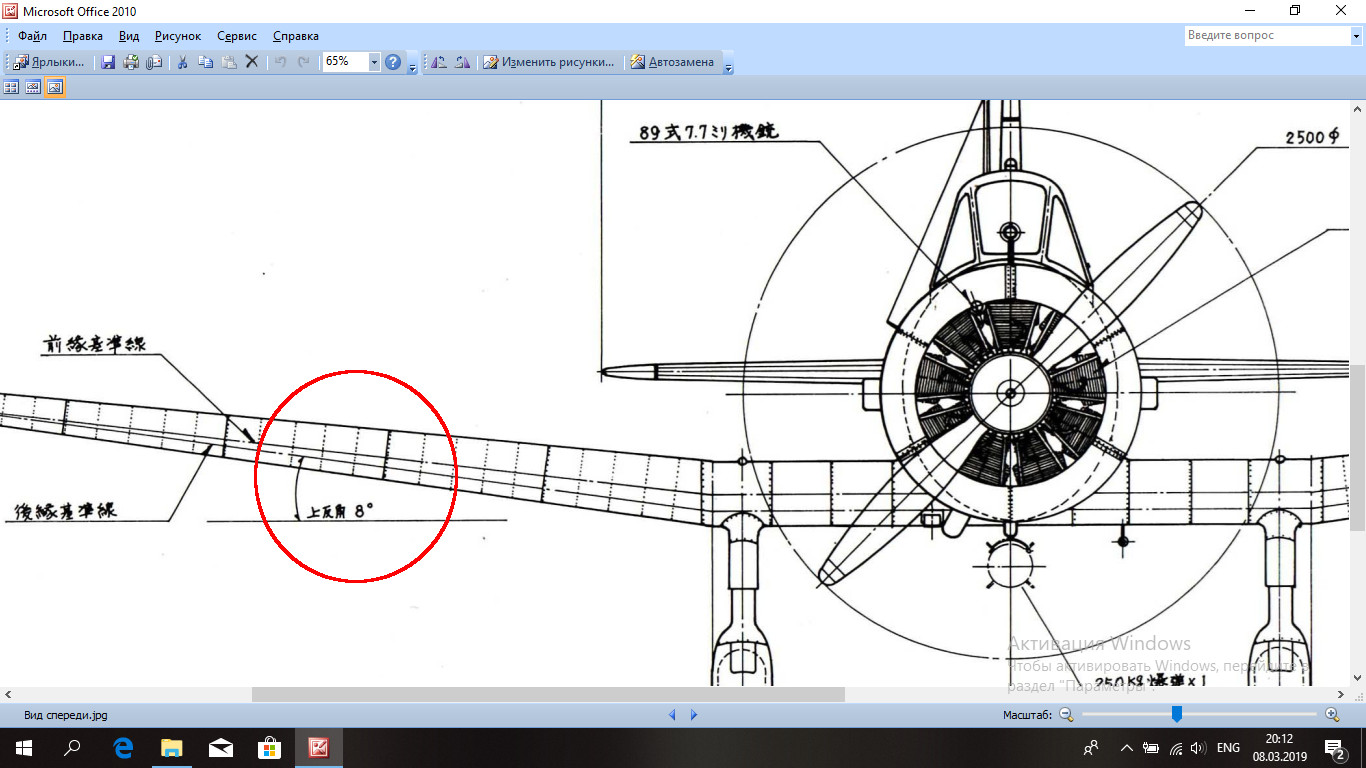
Task: Open the Файл menu
Action: point(32,36)
